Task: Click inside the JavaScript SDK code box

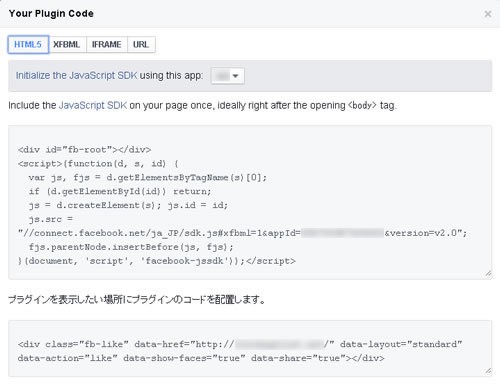Action: (x=250, y=202)
